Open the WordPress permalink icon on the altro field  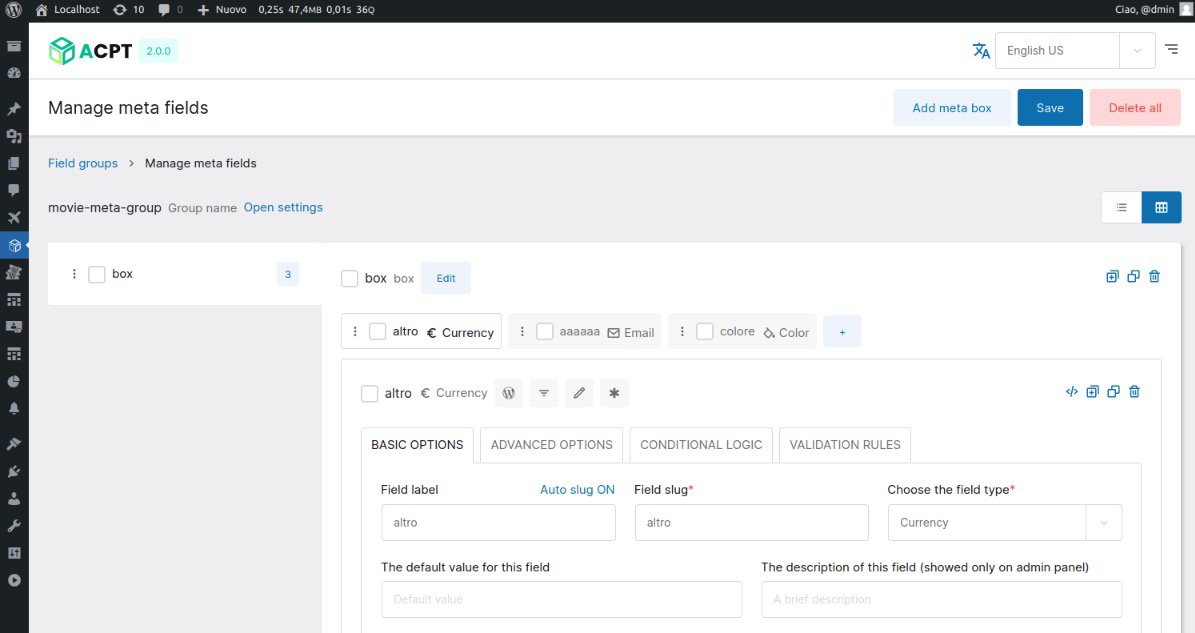509,393
